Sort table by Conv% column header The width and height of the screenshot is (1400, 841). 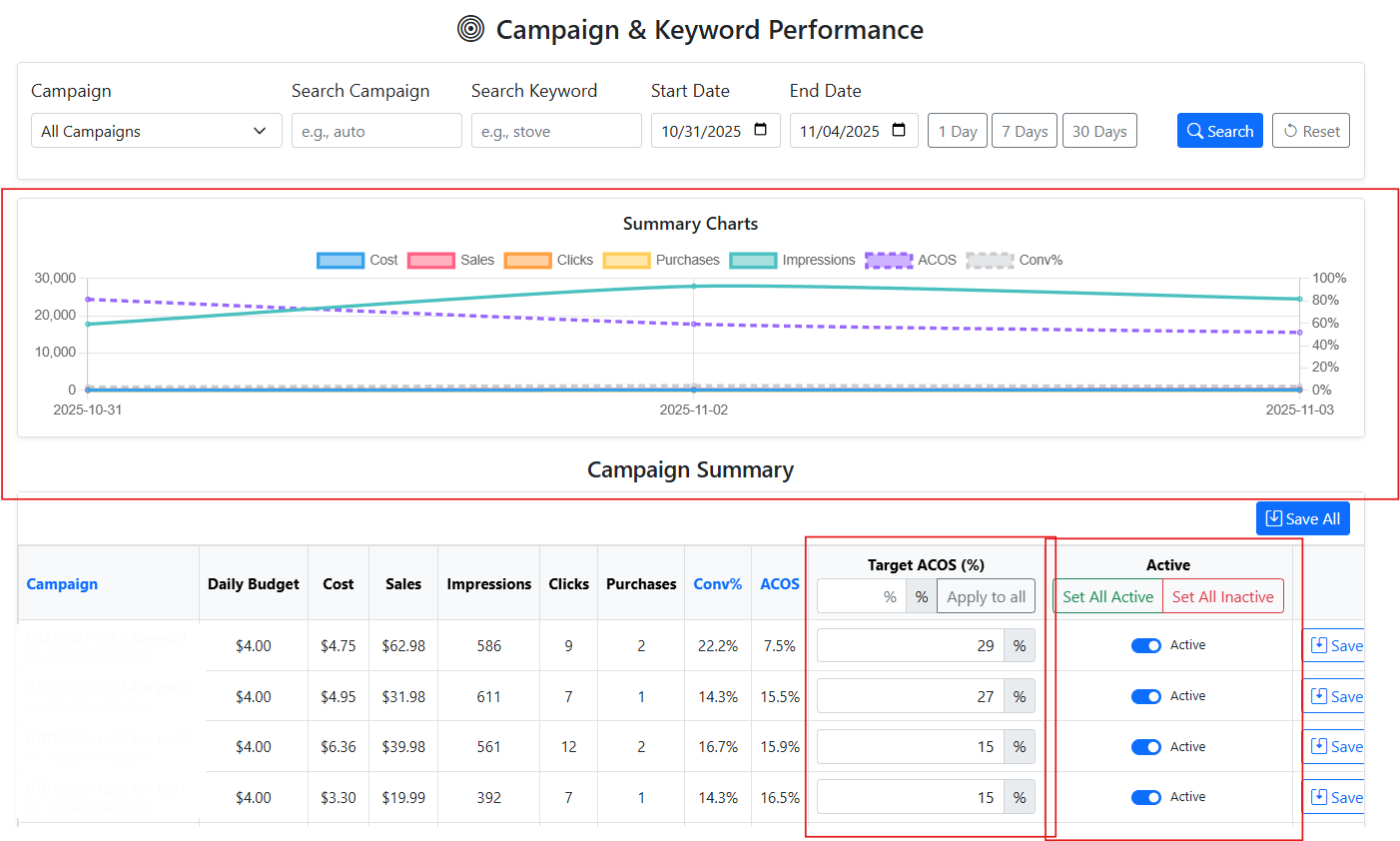click(x=717, y=584)
